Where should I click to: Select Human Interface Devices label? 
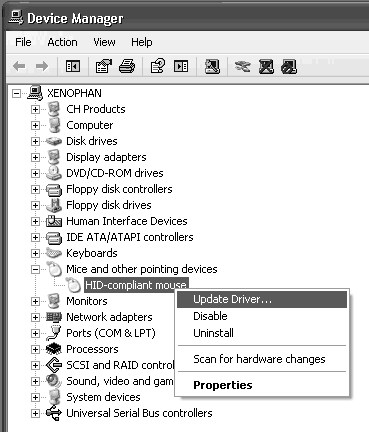point(127,221)
